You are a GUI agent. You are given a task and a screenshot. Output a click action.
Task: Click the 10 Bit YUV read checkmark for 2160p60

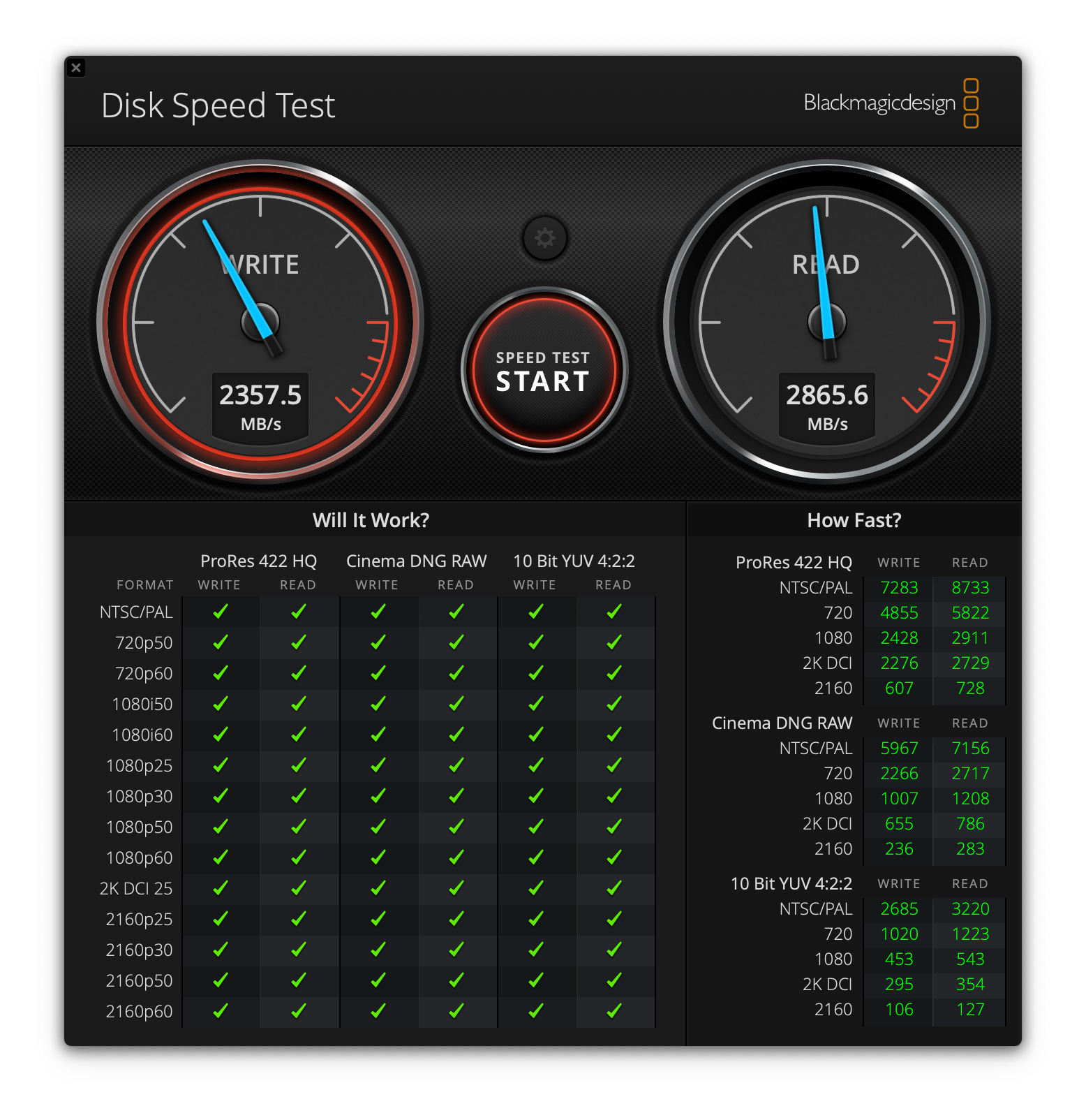click(614, 1011)
